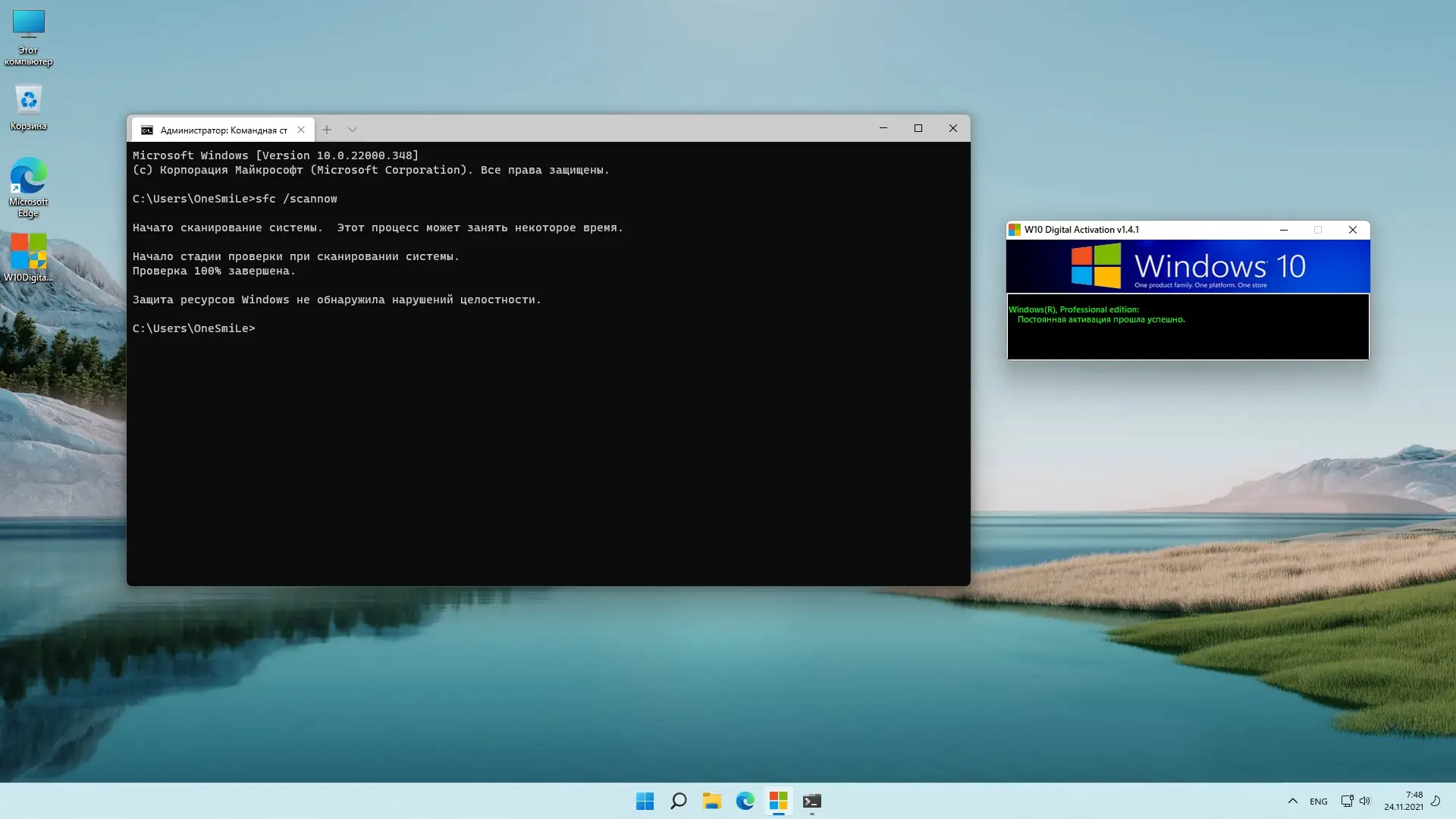Open File Explorer from taskbar
Viewport: 1456px width, 819px height.
pos(711,801)
